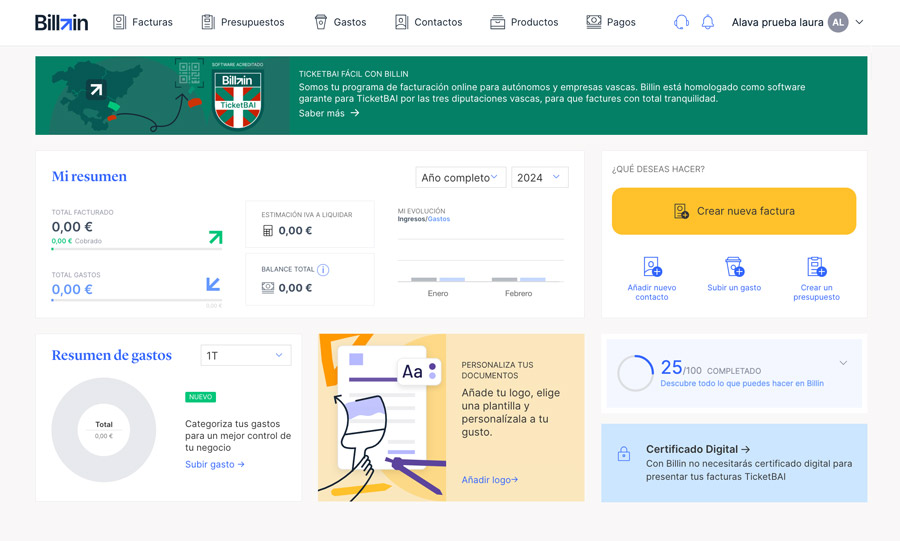
Task: Follow the Saber más link
Action: pyautogui.click(x=329, y=113)
